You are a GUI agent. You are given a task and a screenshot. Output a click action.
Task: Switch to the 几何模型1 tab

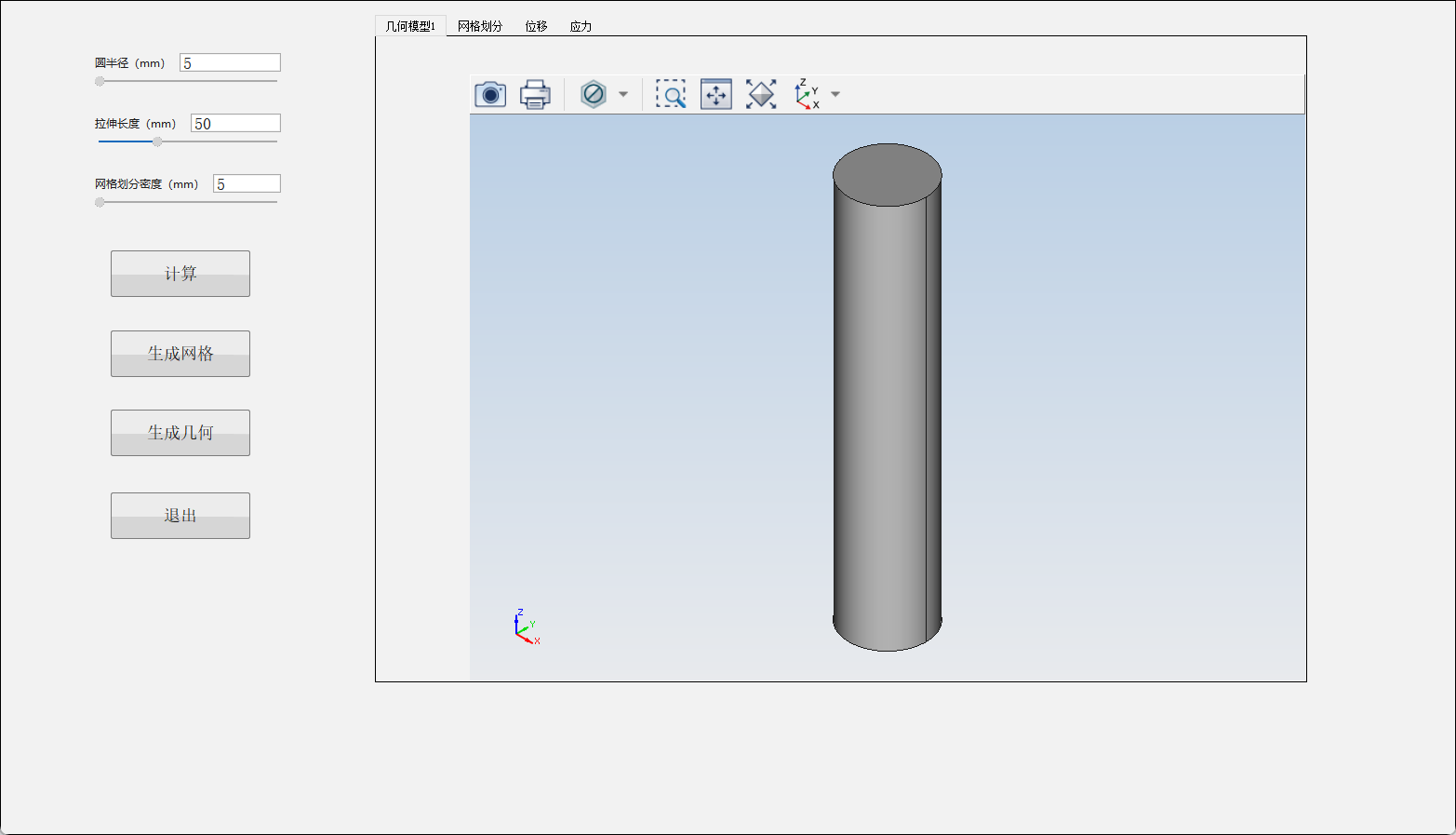click(x=410, y=26)
